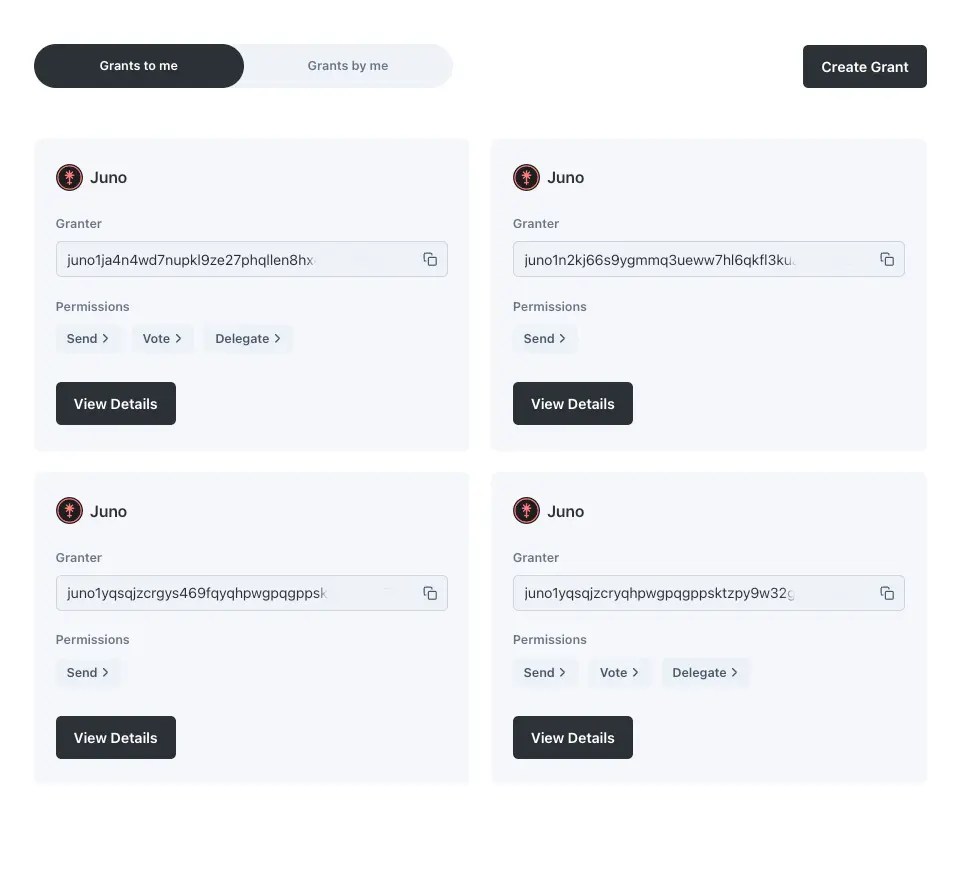962x895 pixels.
Task: Expand the Send permission on the second card
Action: click(x=545, y=338)
